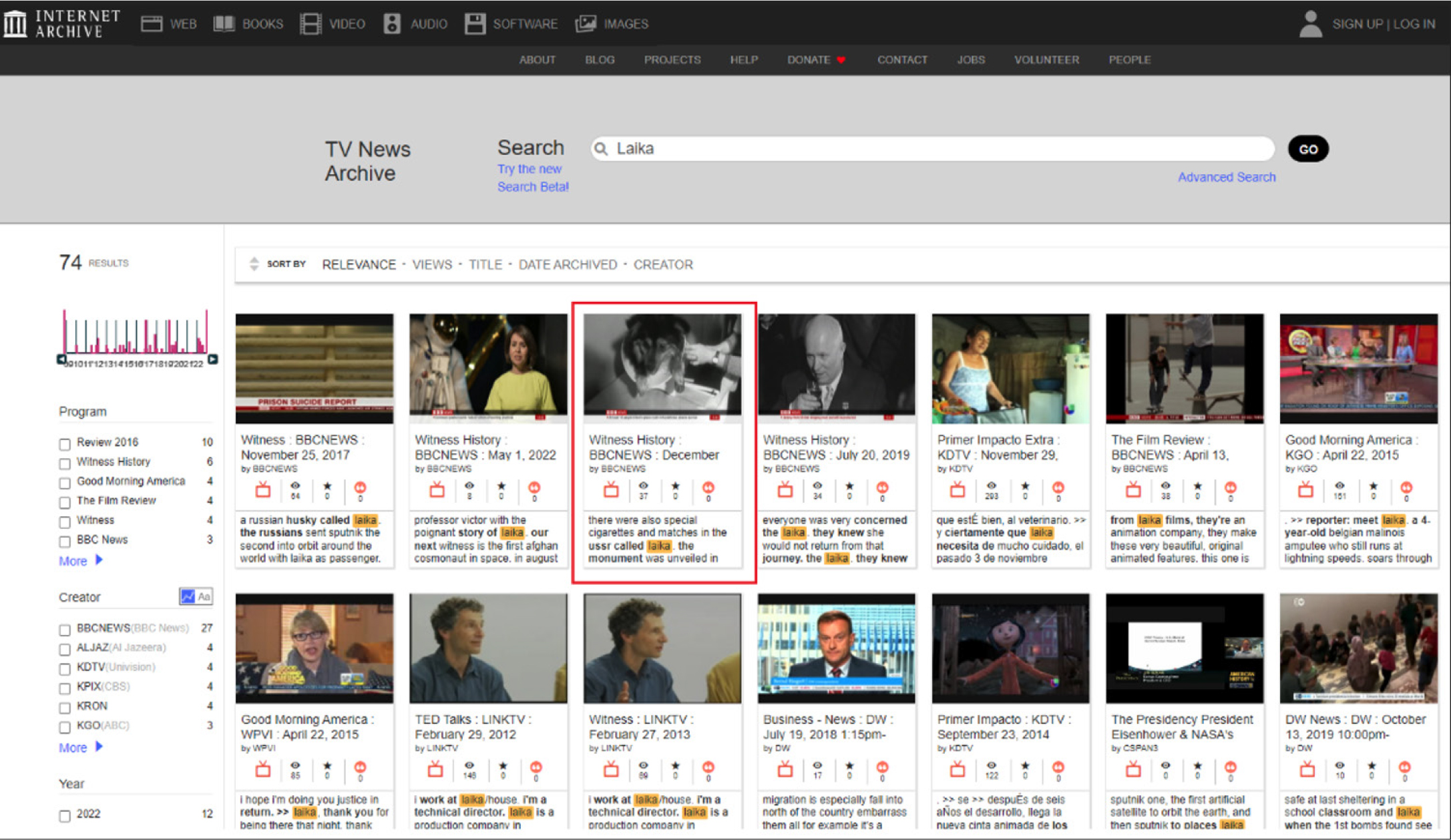Expand More under Program filters
The height and width of the screenshot is (840, 1451).
pyautogui.click(x=81, y=561)
